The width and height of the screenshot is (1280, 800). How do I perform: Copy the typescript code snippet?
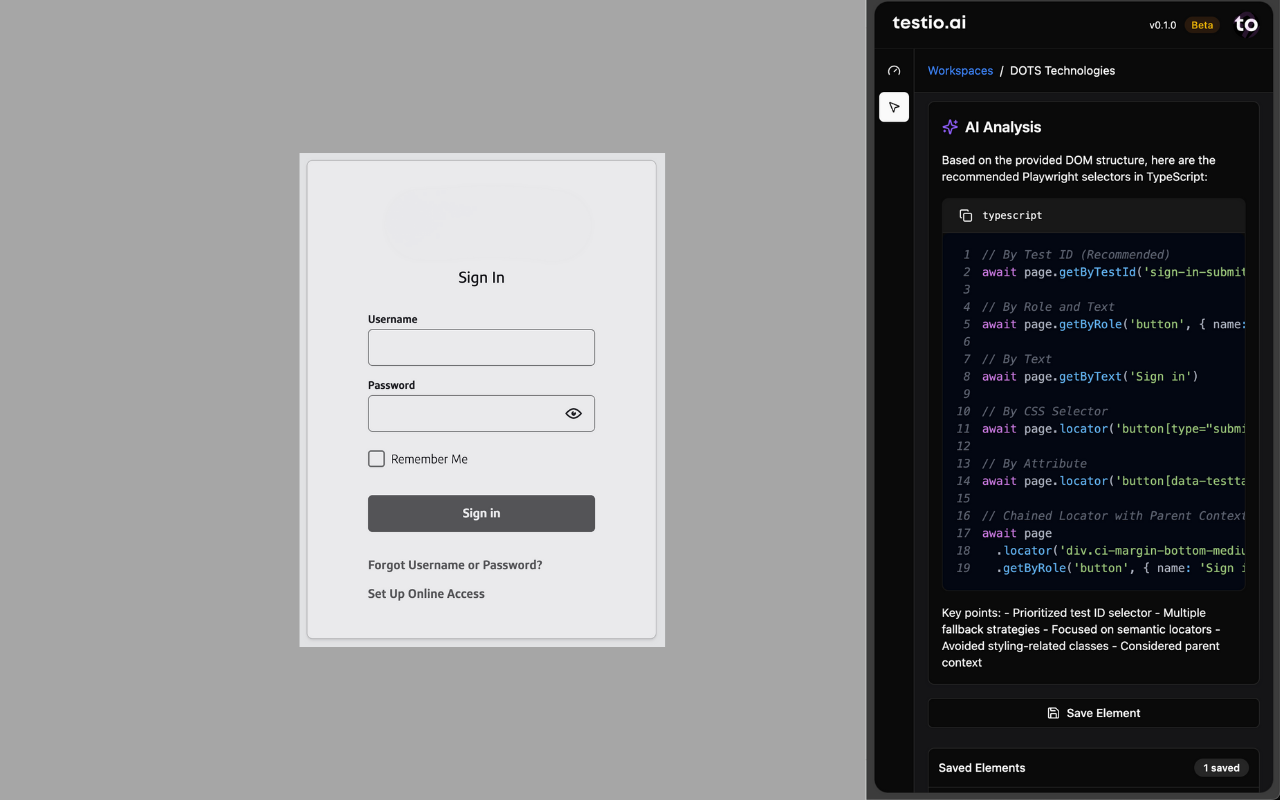point(966,216)
